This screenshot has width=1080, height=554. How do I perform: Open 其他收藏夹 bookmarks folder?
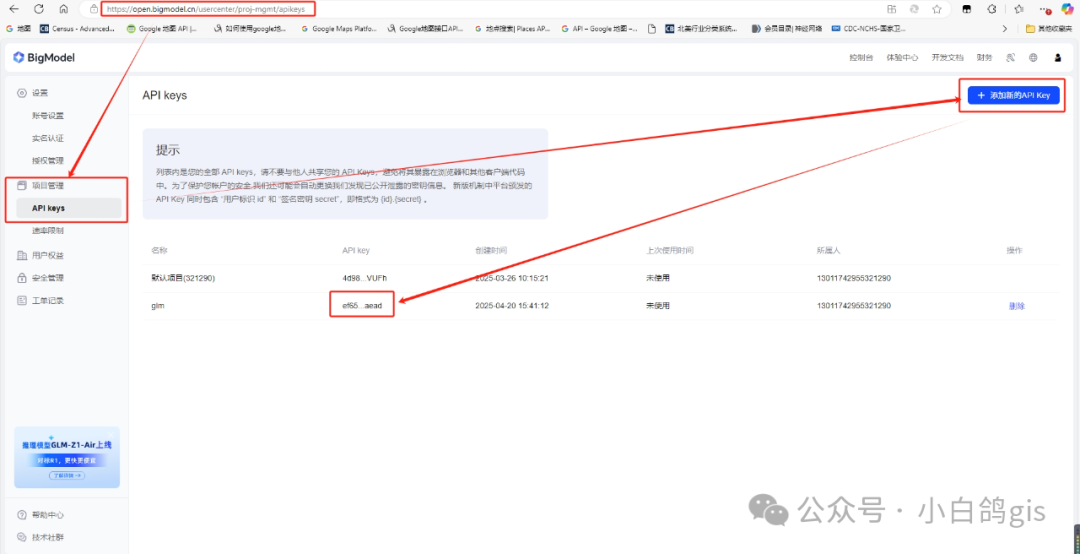pyautogui.click(x=1048, y=28)
